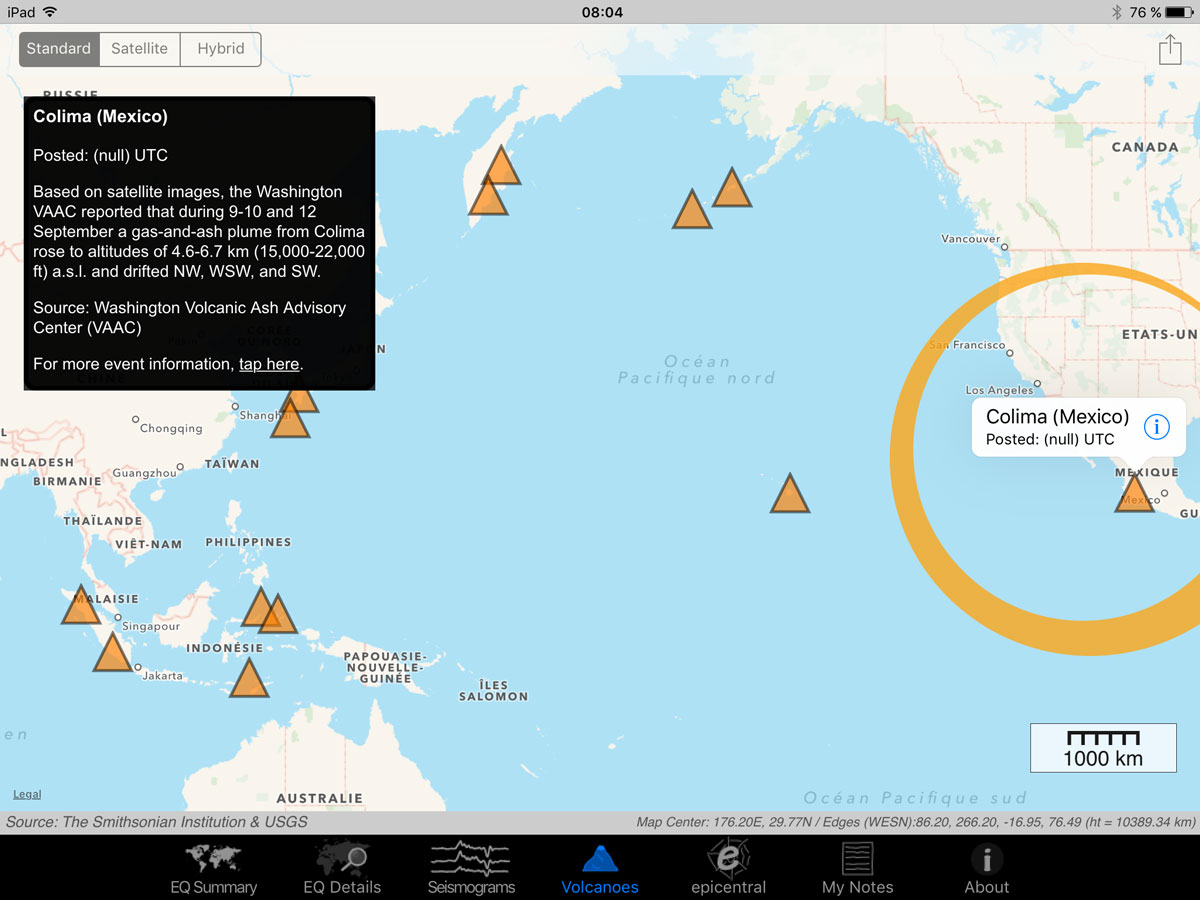This screenshot has width=1200, height=900.
Task: Tap the PHILIPPINES country label
Action: 248,542
